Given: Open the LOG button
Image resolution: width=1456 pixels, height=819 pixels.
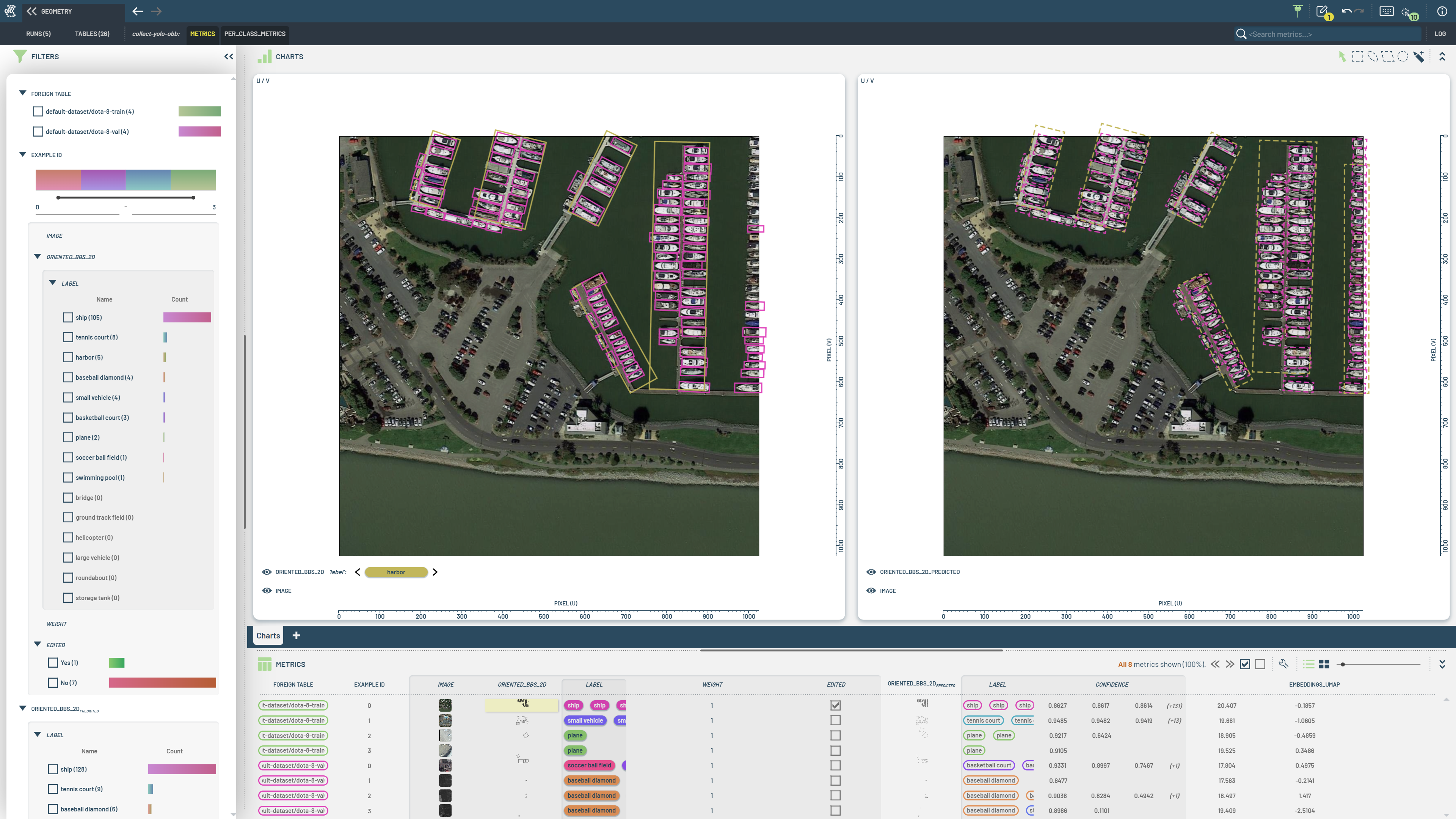Looking at the screenshot, I should (1440, 34).
